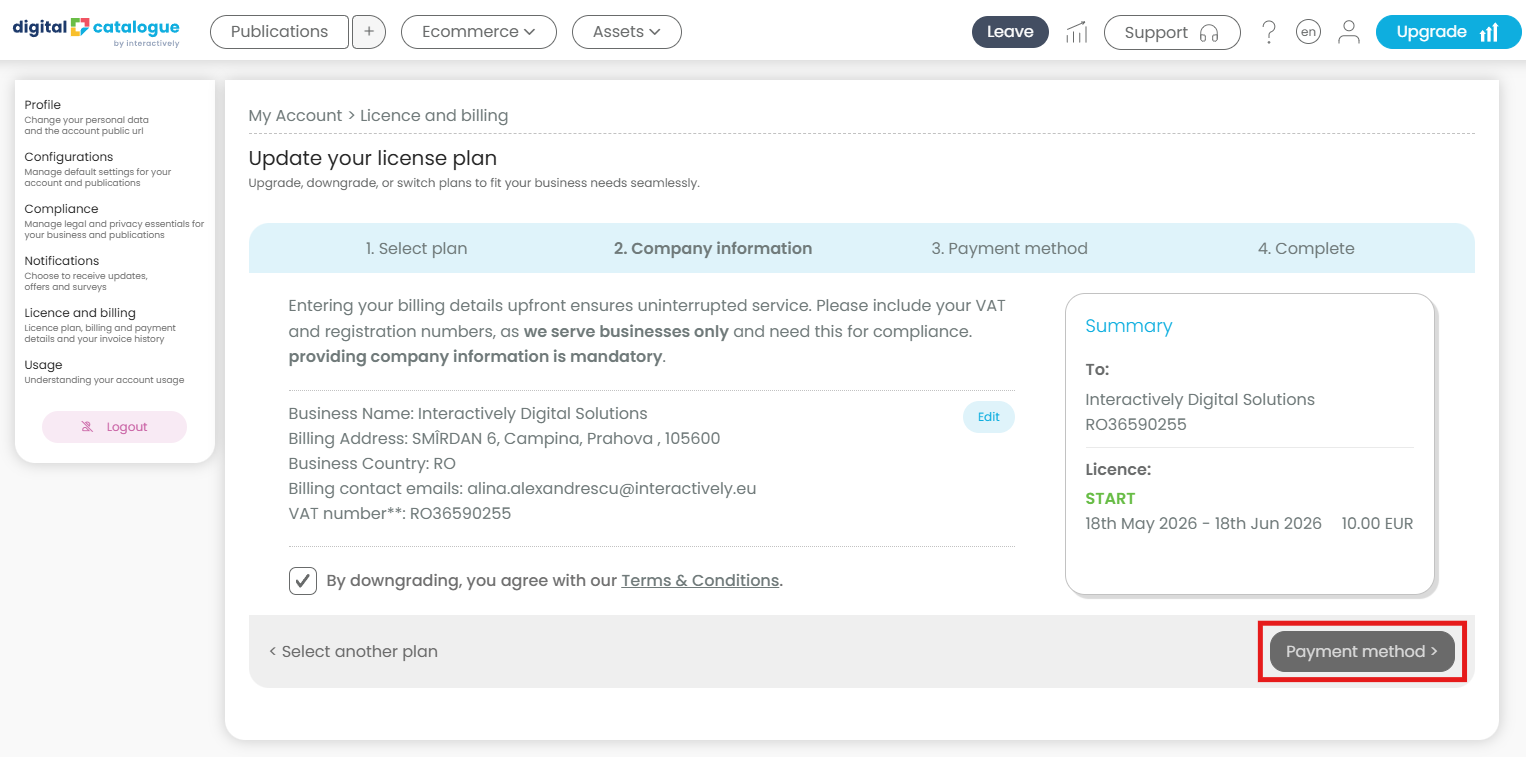The image size is (1526, 757).
Task: Click the Payment method button
Action: [x=1362, y=651]
